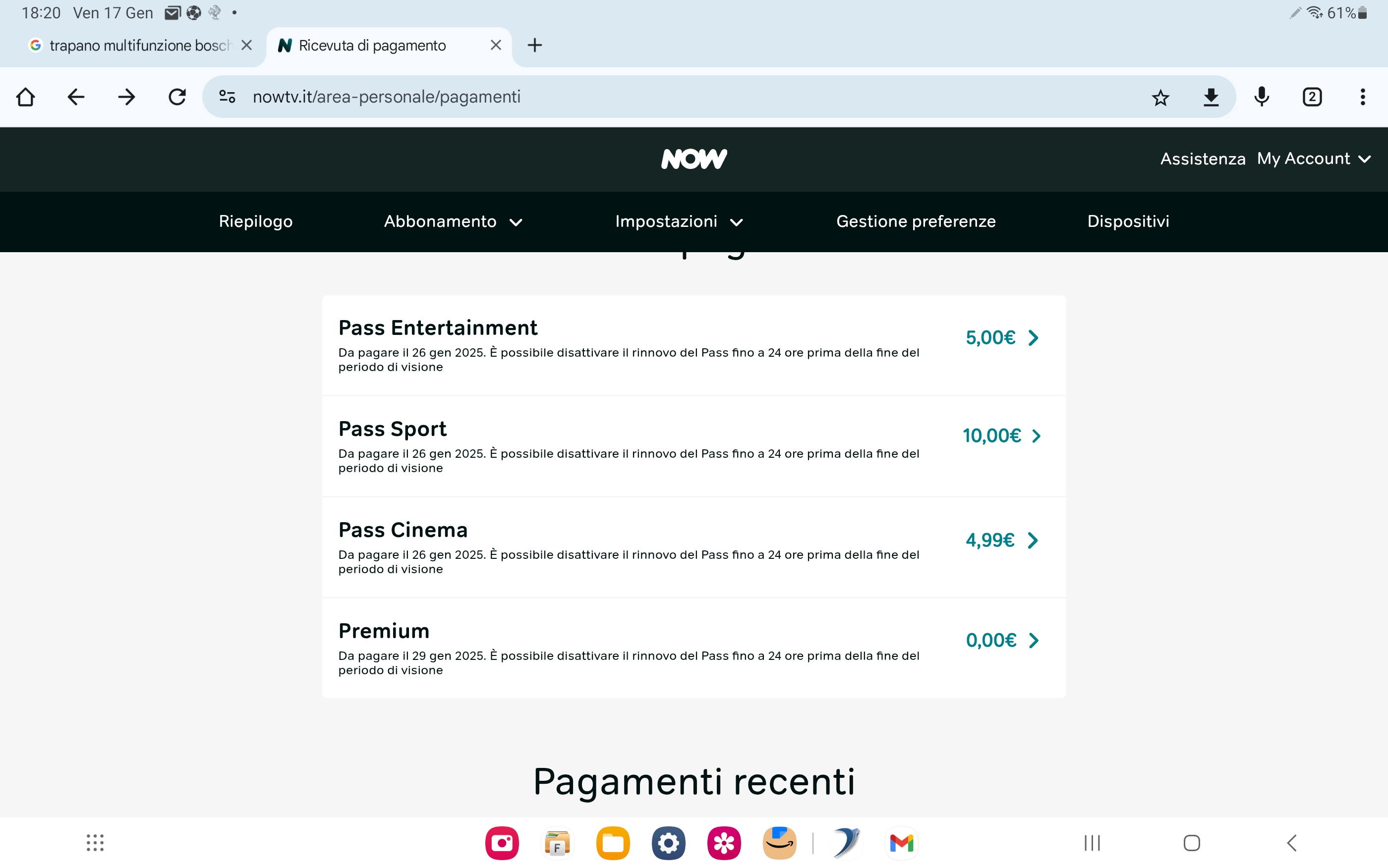1388x868 pixels.
Task: Click the 0,00€ amount
Action: [991, 641]
